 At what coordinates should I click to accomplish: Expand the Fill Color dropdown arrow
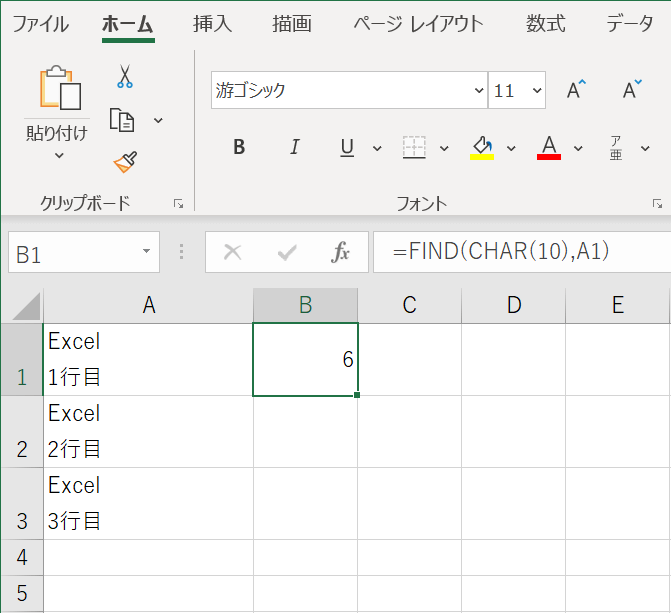(x=511, y=149)
